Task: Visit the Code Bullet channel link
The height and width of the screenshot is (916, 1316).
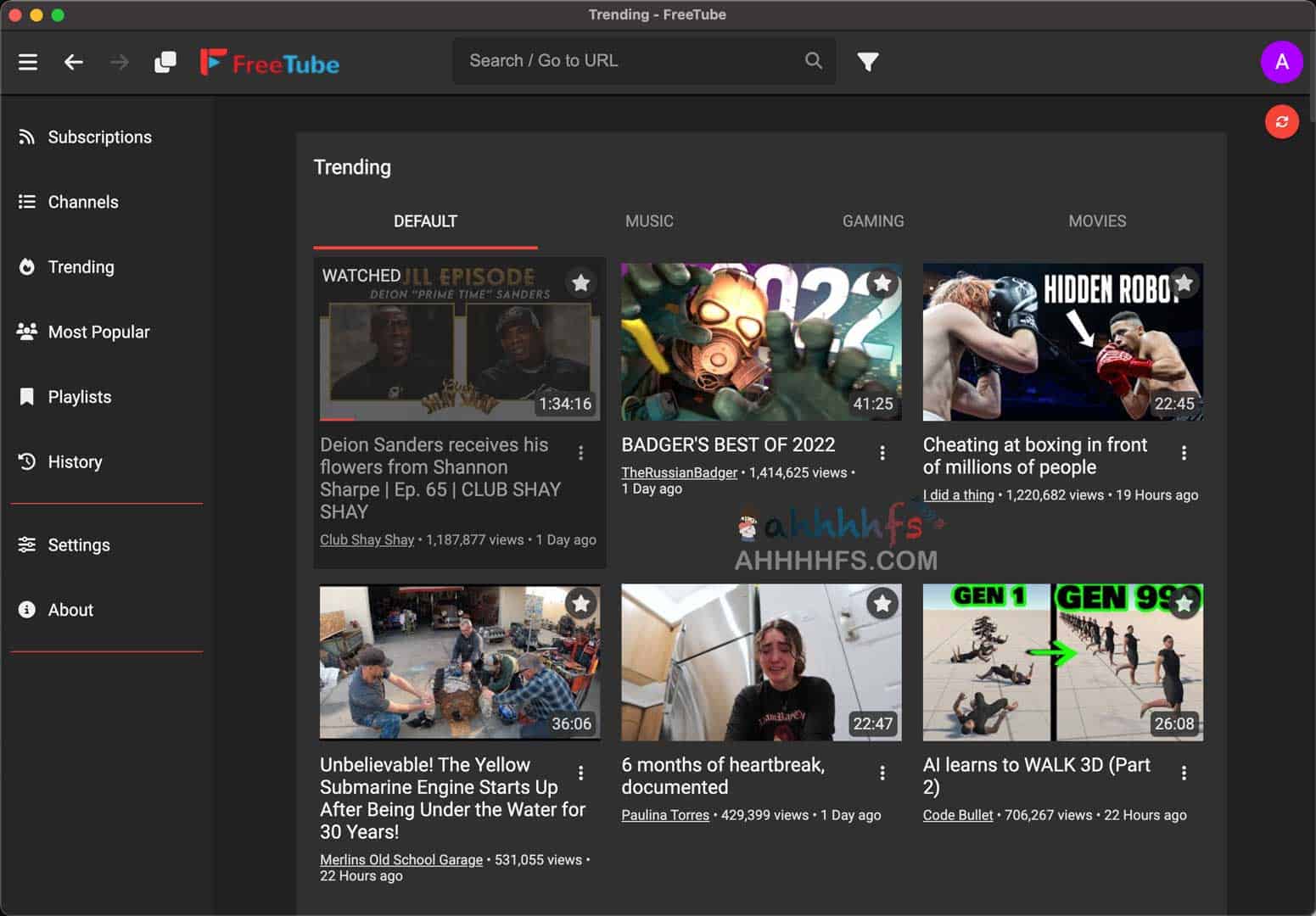Action: coord(957,815)
